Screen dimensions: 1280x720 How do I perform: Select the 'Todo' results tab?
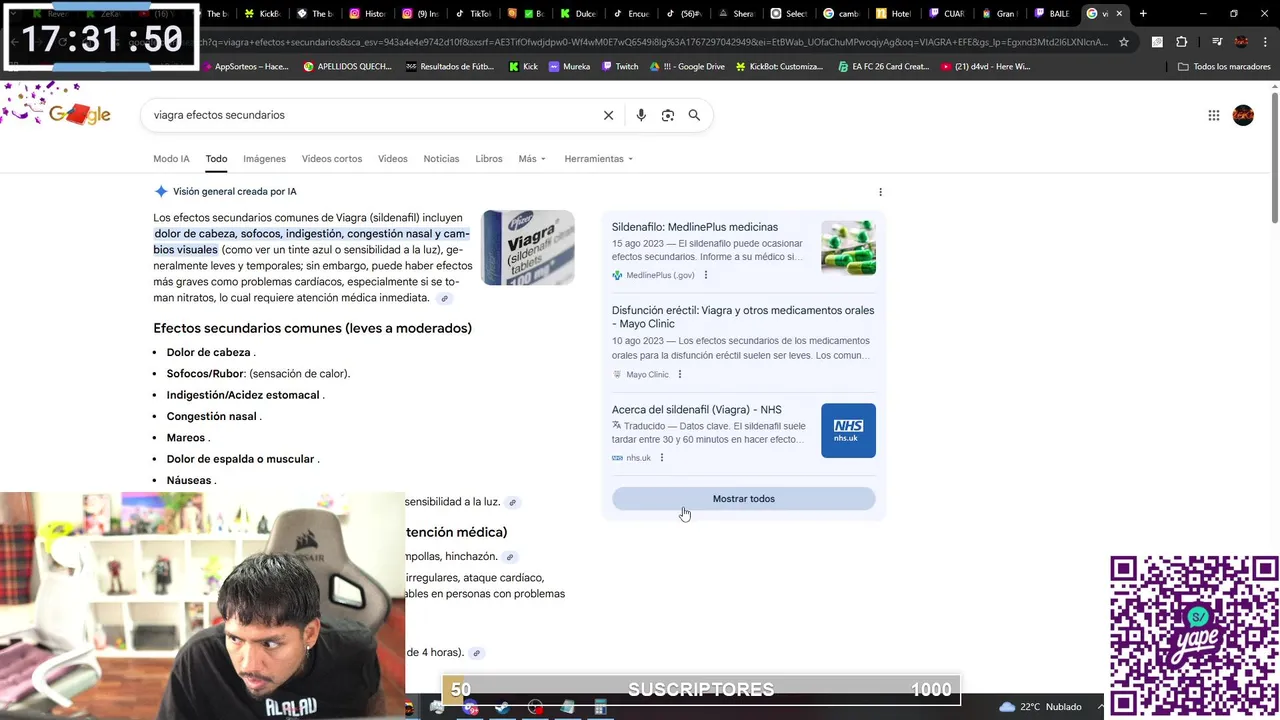click(216, 159)
